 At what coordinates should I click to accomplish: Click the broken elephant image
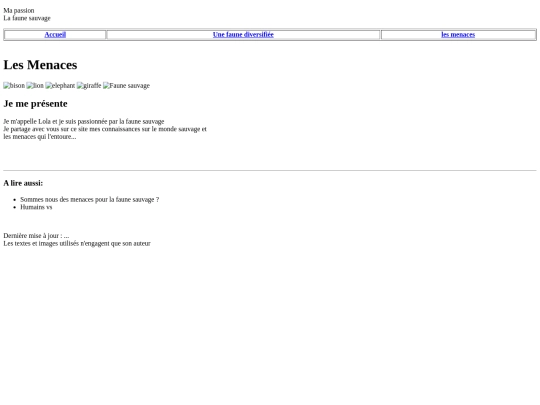(x=60, y=85)
